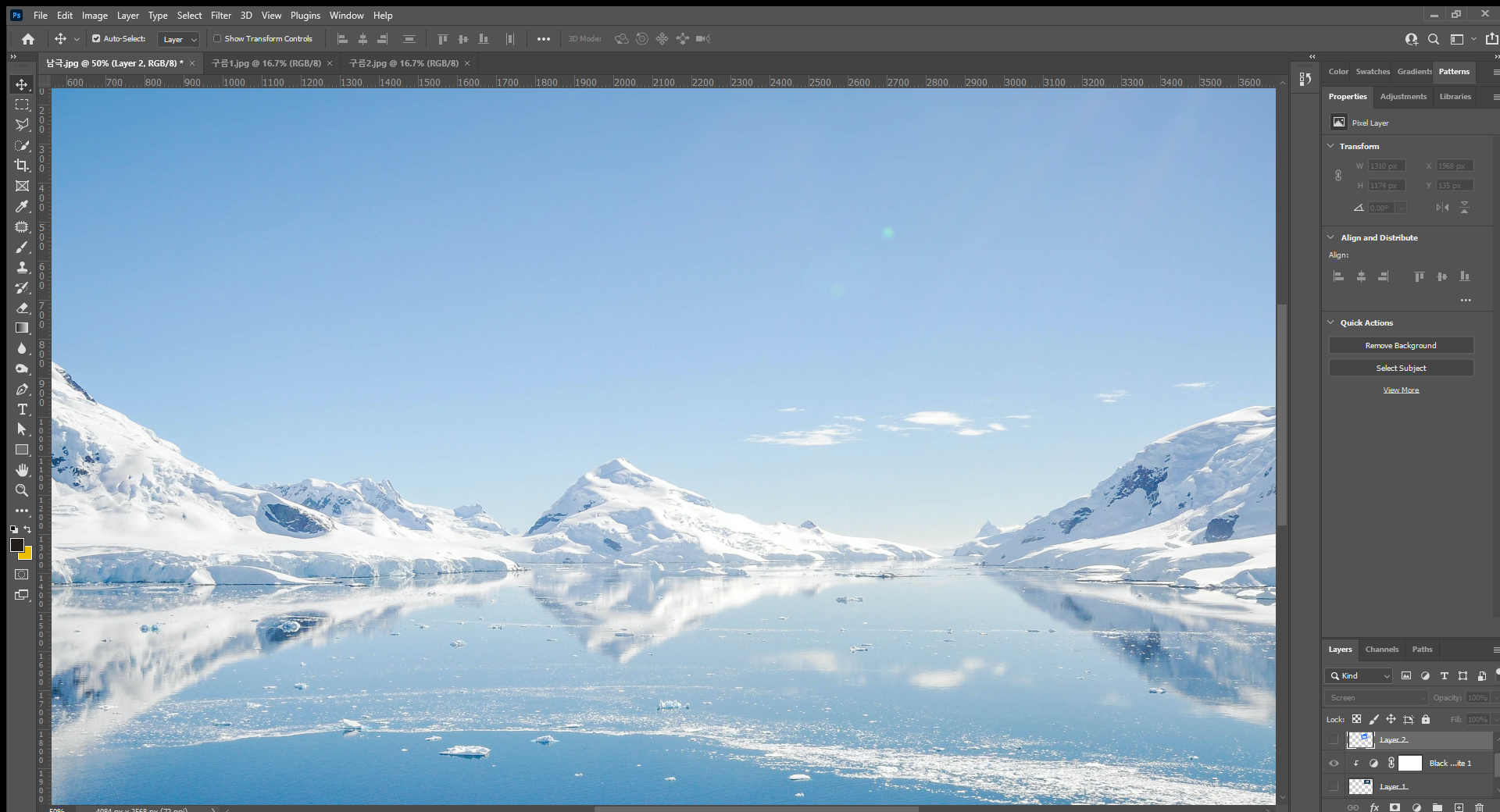
Task: Toggle Quick Mask mode
Action: pos(22,575)
